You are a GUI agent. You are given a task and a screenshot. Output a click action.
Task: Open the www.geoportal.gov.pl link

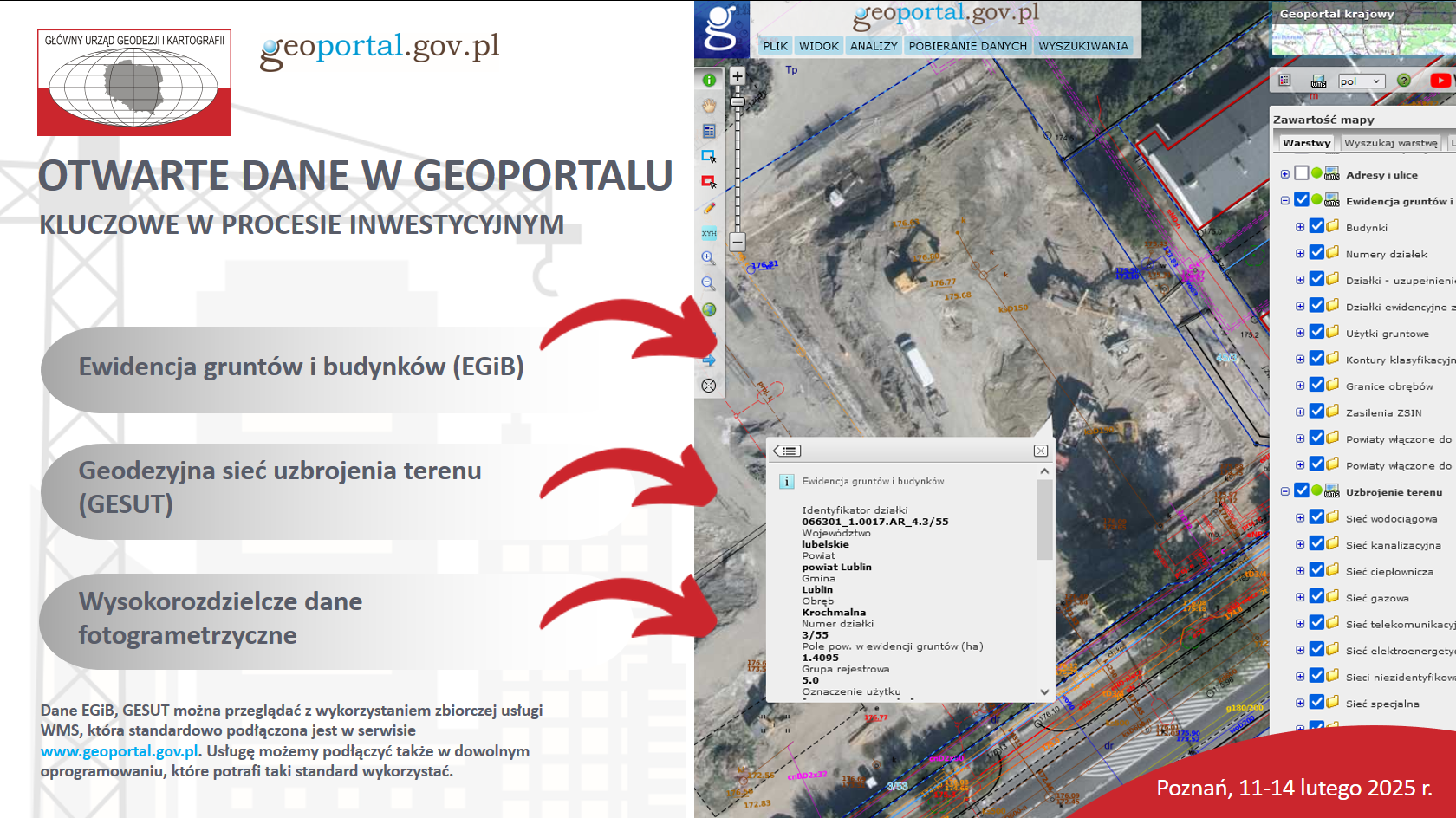(120, 751)
